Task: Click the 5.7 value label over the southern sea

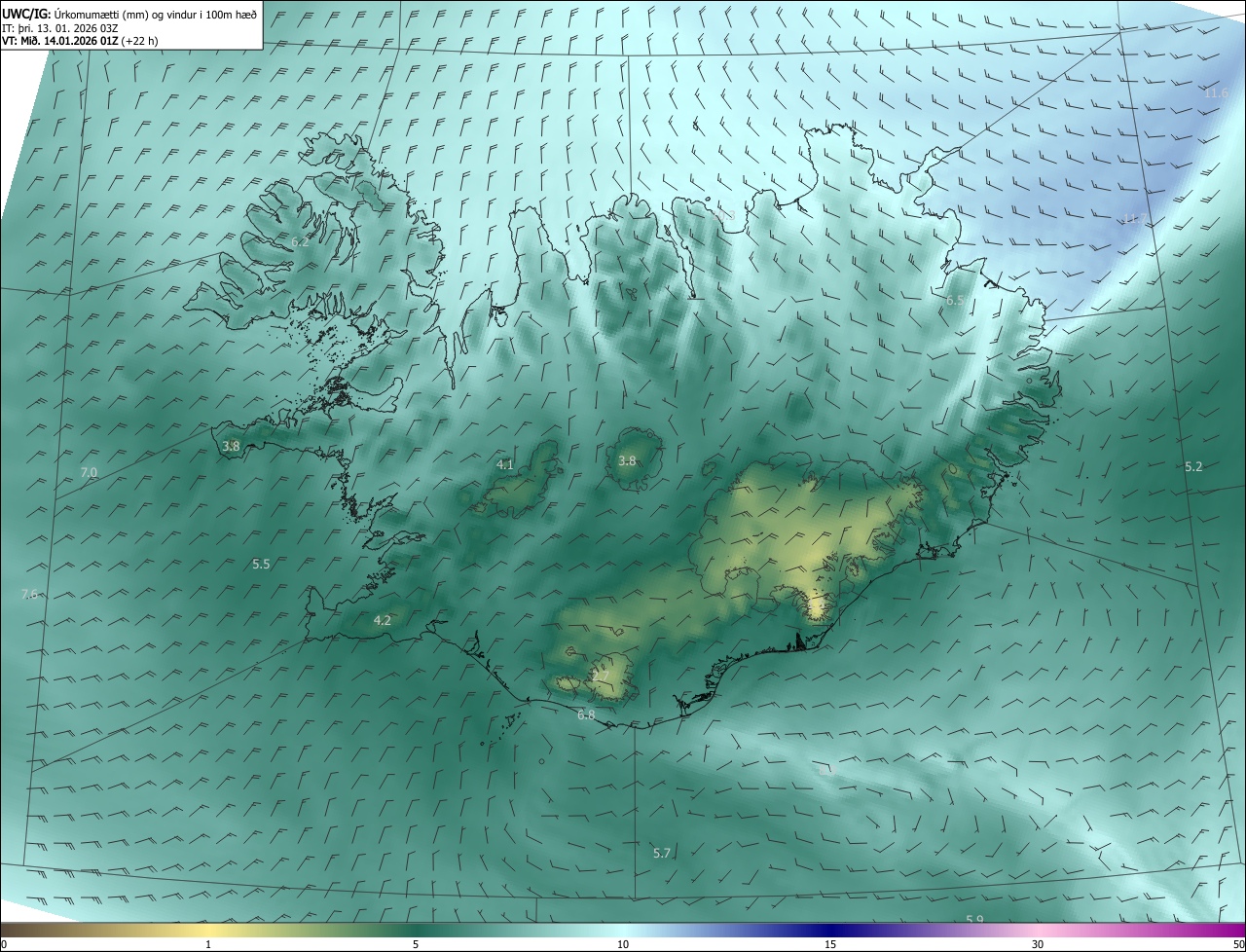Action: 662,854
